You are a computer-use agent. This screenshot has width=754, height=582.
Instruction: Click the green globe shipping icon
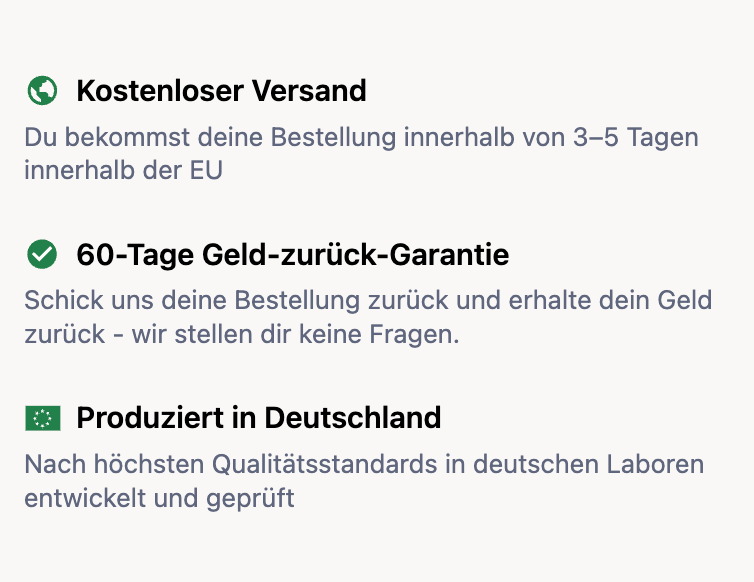coord(41,91)
